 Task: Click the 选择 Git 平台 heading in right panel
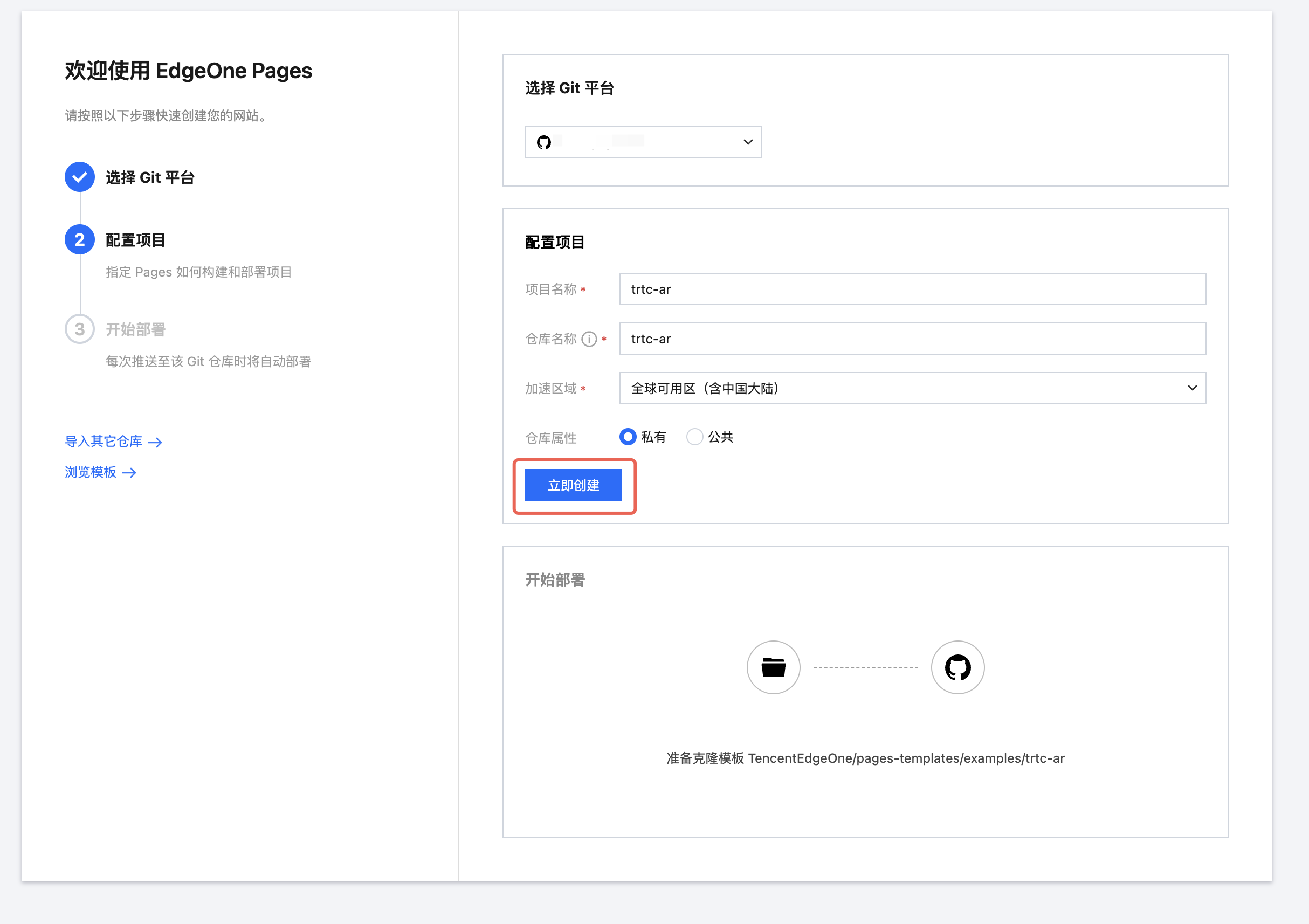[569, 88]
